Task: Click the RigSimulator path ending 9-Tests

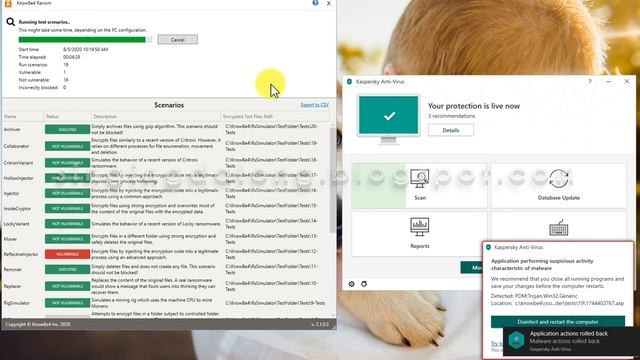Action: (x=275, y=303)
